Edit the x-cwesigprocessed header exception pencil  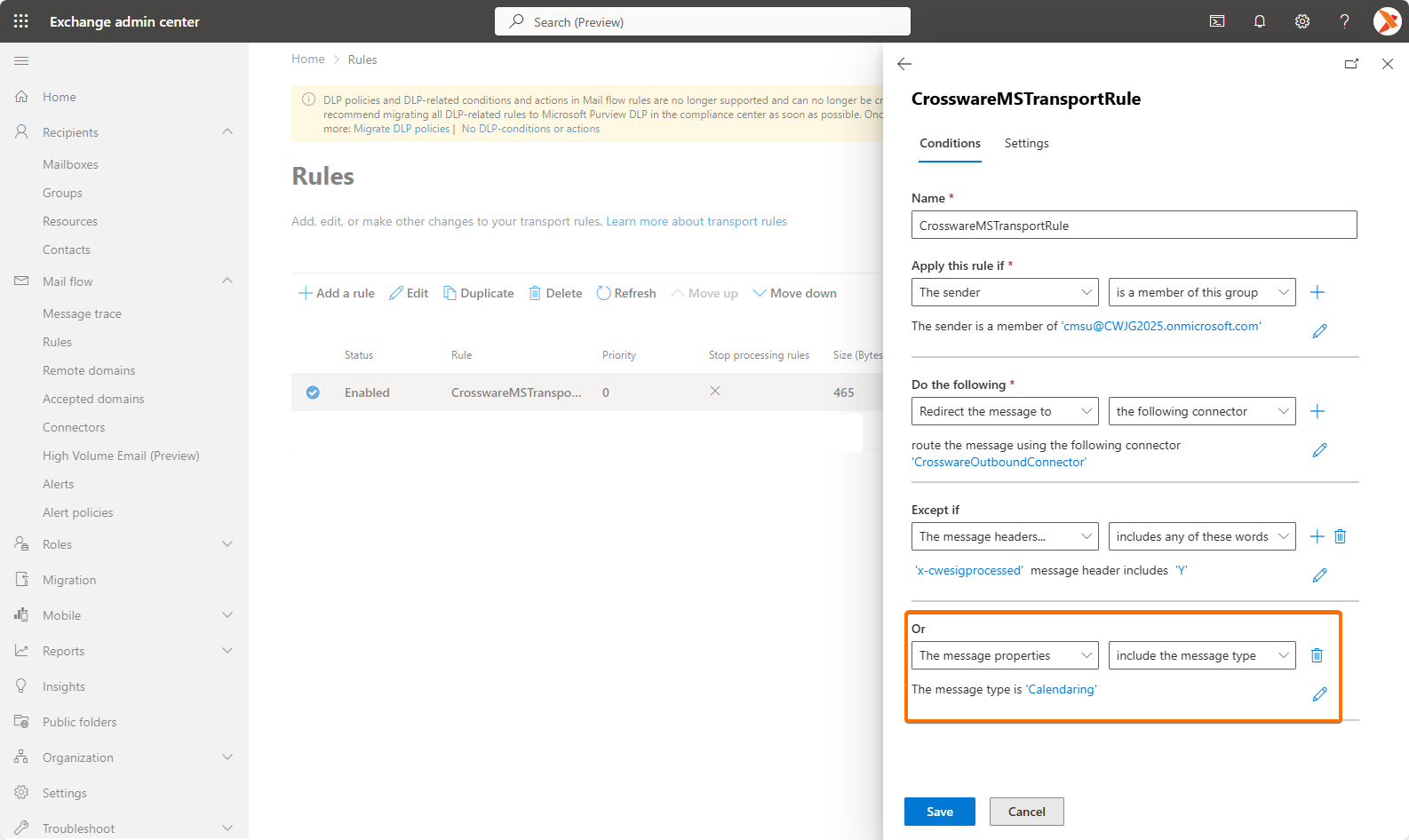click(x=1319, y=575)
